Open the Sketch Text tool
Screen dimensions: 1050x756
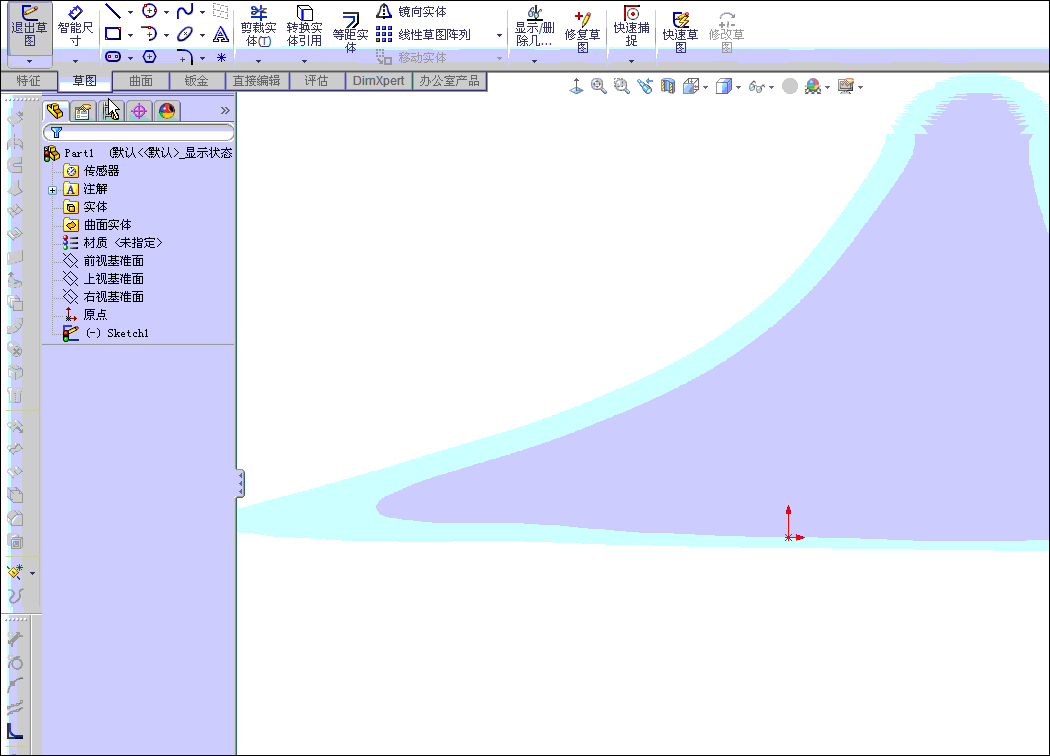click(220, 33)
